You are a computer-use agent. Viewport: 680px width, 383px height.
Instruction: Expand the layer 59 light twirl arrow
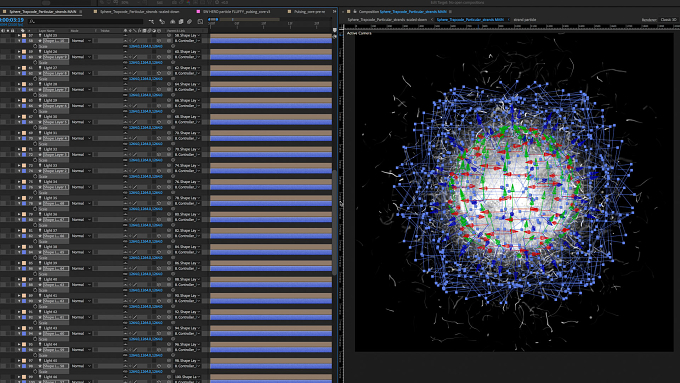tap(19, 52)
